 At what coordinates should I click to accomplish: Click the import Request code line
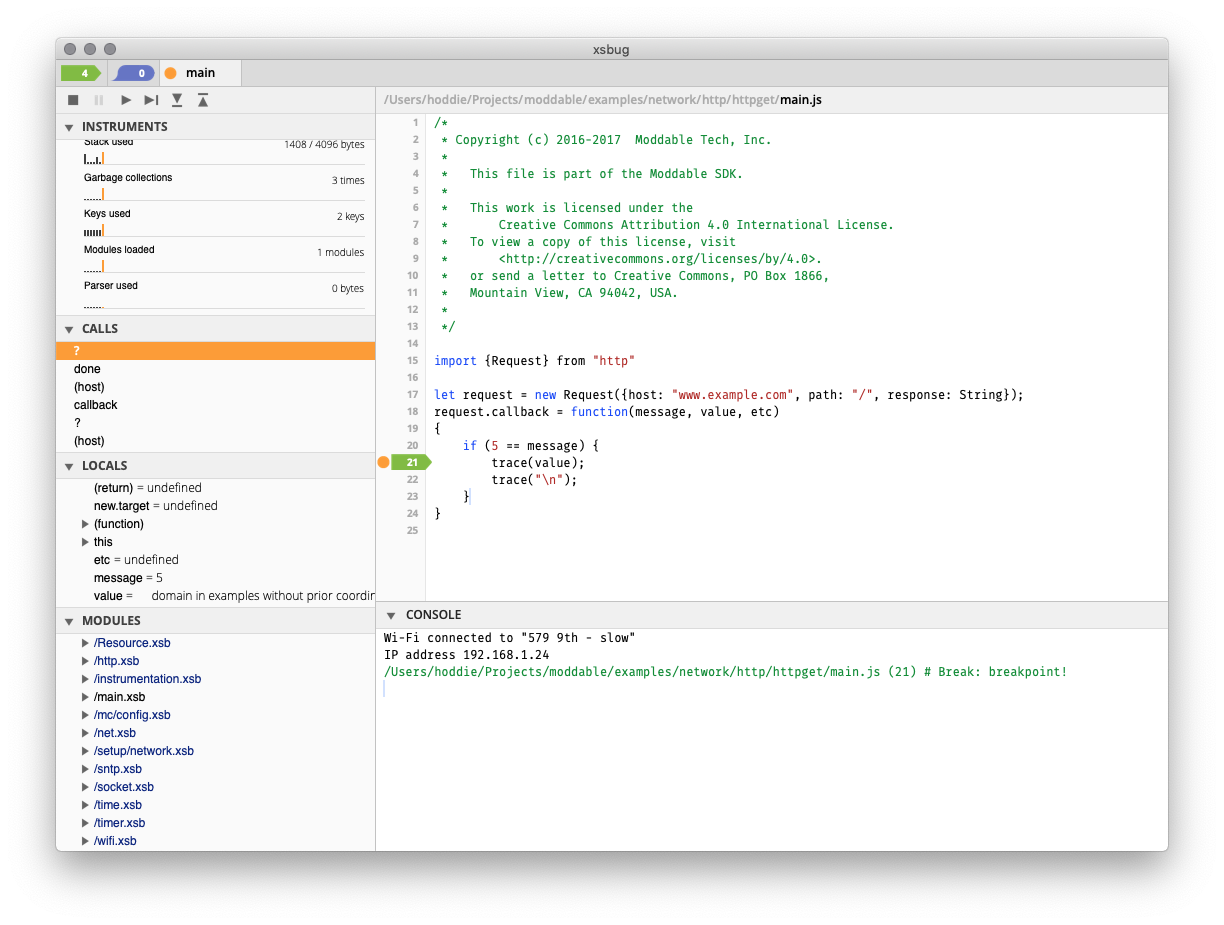pyautogui.click(x=534, y=361)
